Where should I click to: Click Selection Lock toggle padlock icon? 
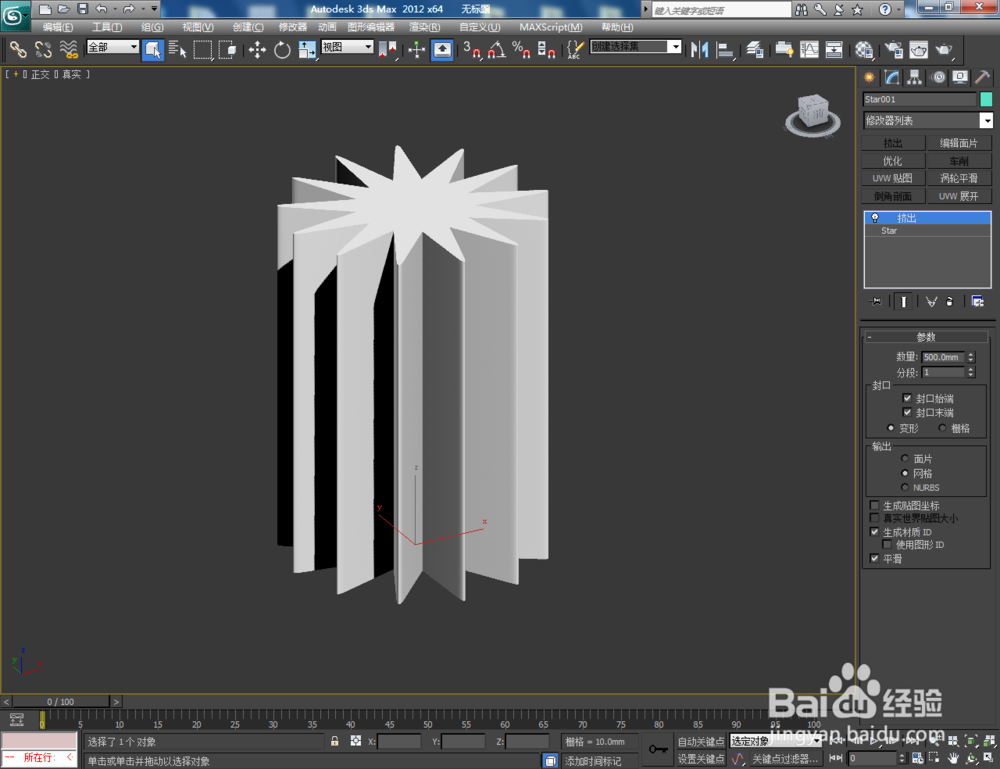tap(334, 741)
